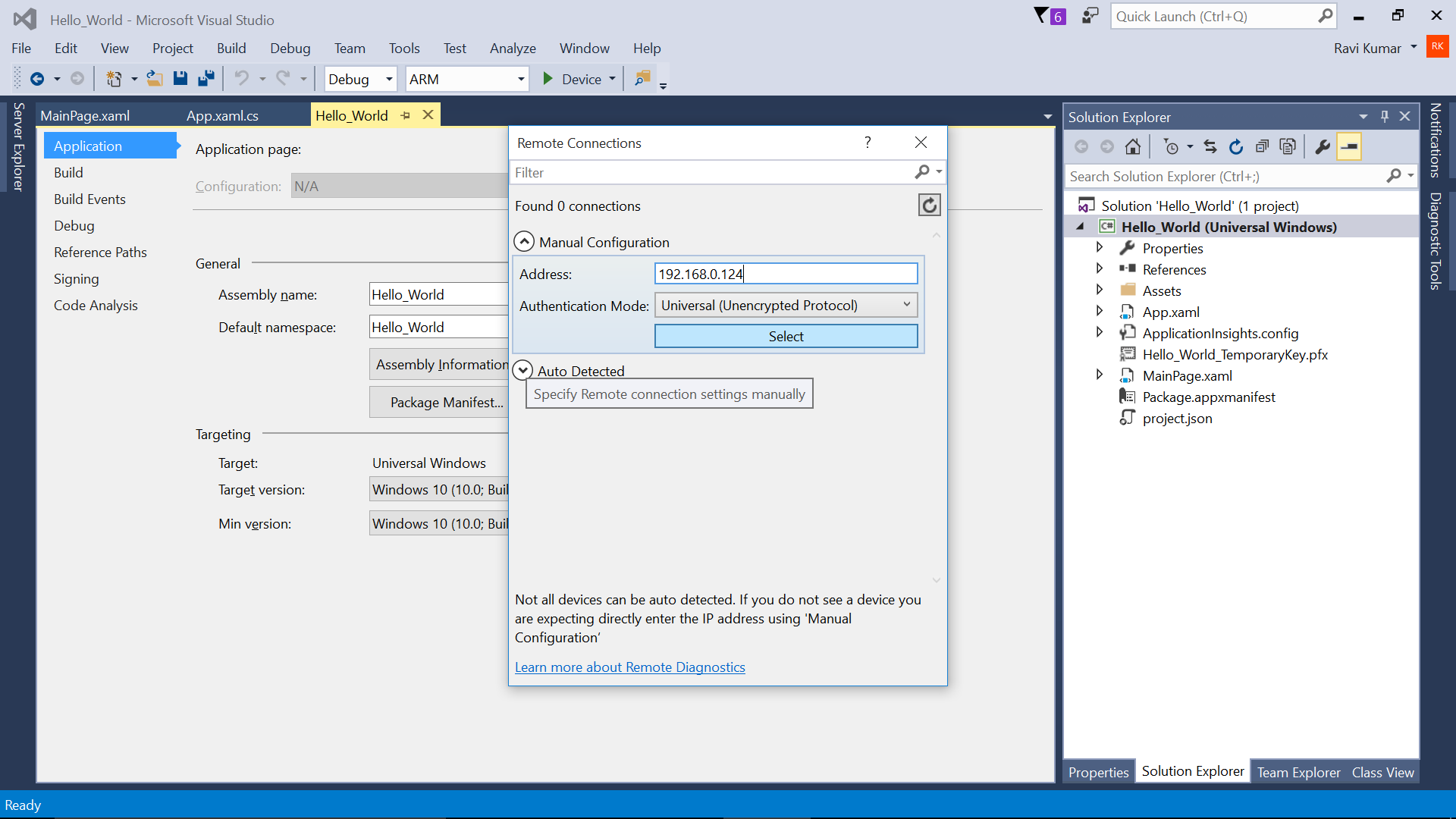This screenshot has height=819, width=1456.
Task: Select the Signing properties page
Action: pos(76,278)
